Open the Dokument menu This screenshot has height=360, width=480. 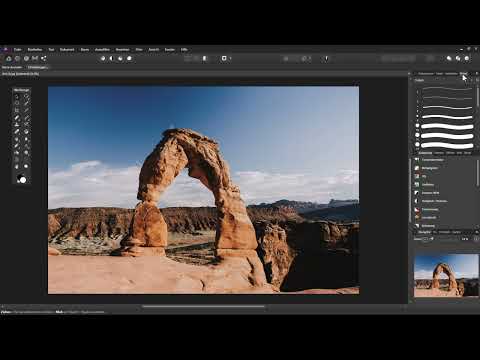(x=67, y=50)
